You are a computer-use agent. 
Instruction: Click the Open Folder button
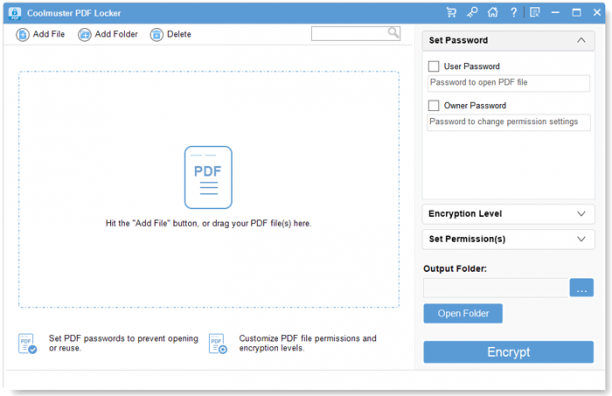tap(463, 313)
